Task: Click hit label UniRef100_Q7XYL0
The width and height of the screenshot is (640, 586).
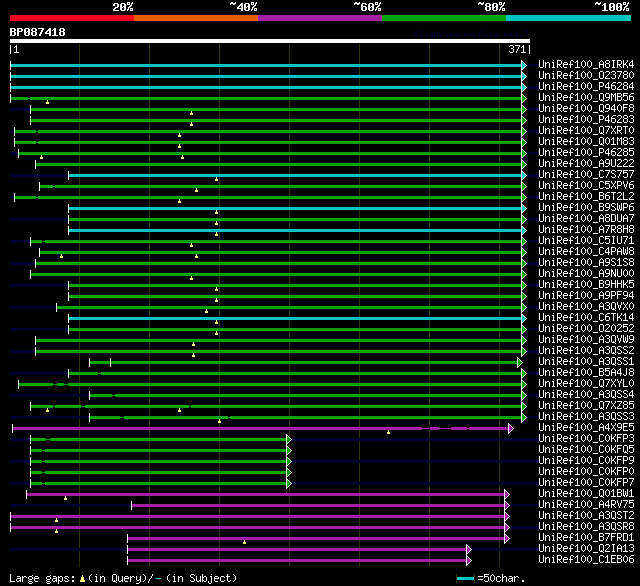Action: (586, 384)
